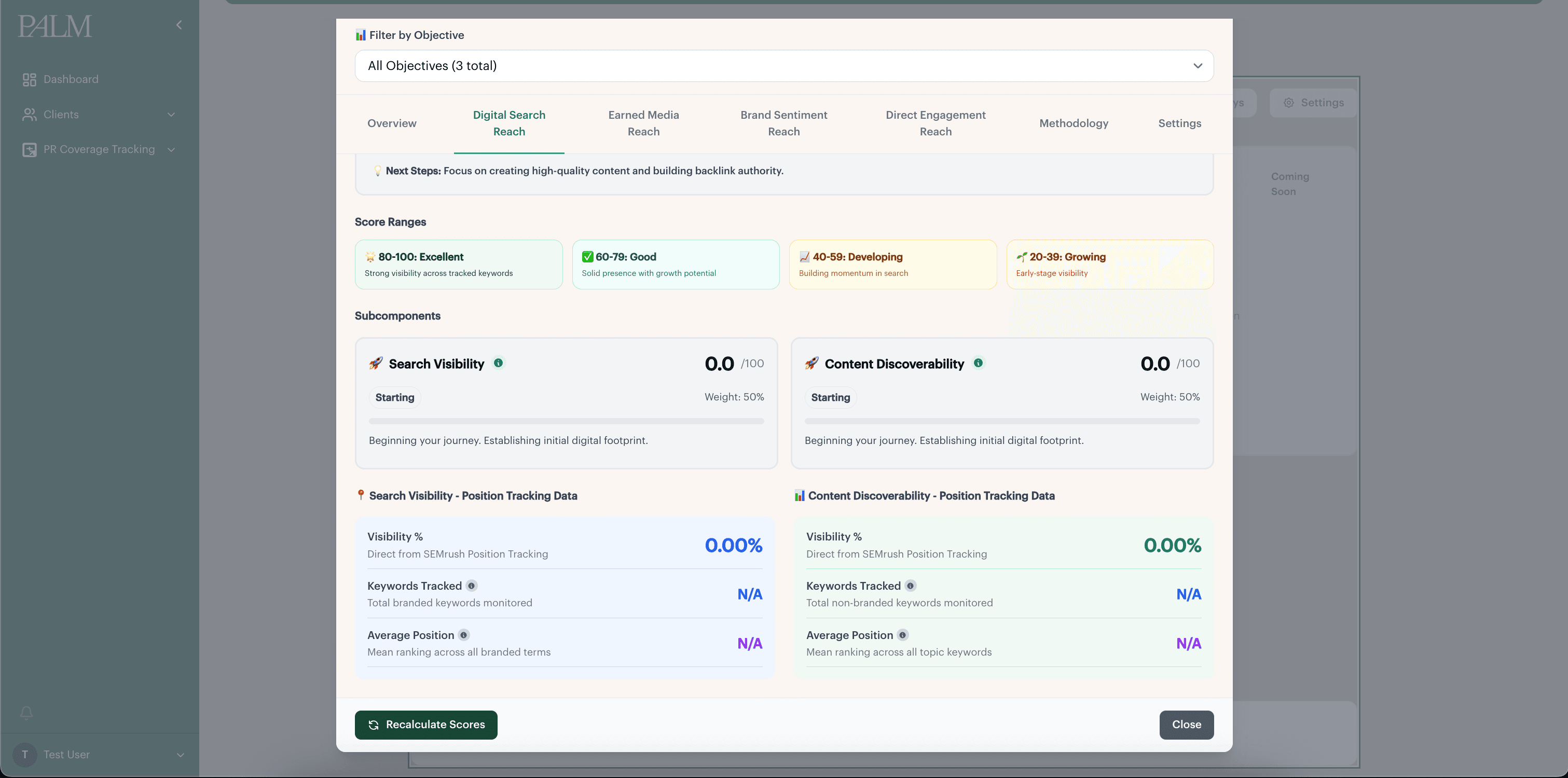This screenshot has height=778, width=1568.
Task: Click the green 0.00% visibility value
Action: (x=1172, y=545)
